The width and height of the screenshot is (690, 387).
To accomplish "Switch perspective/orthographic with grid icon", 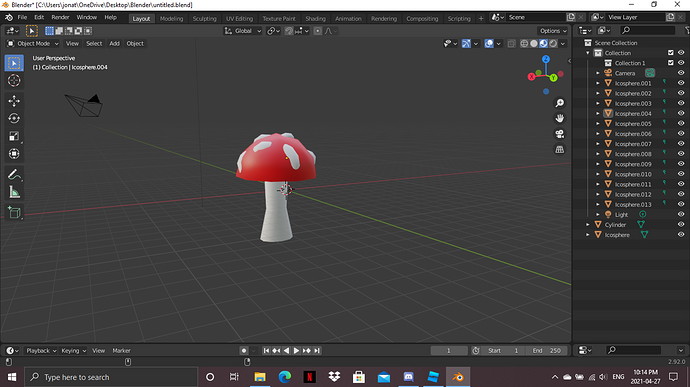I will (559, 149).
